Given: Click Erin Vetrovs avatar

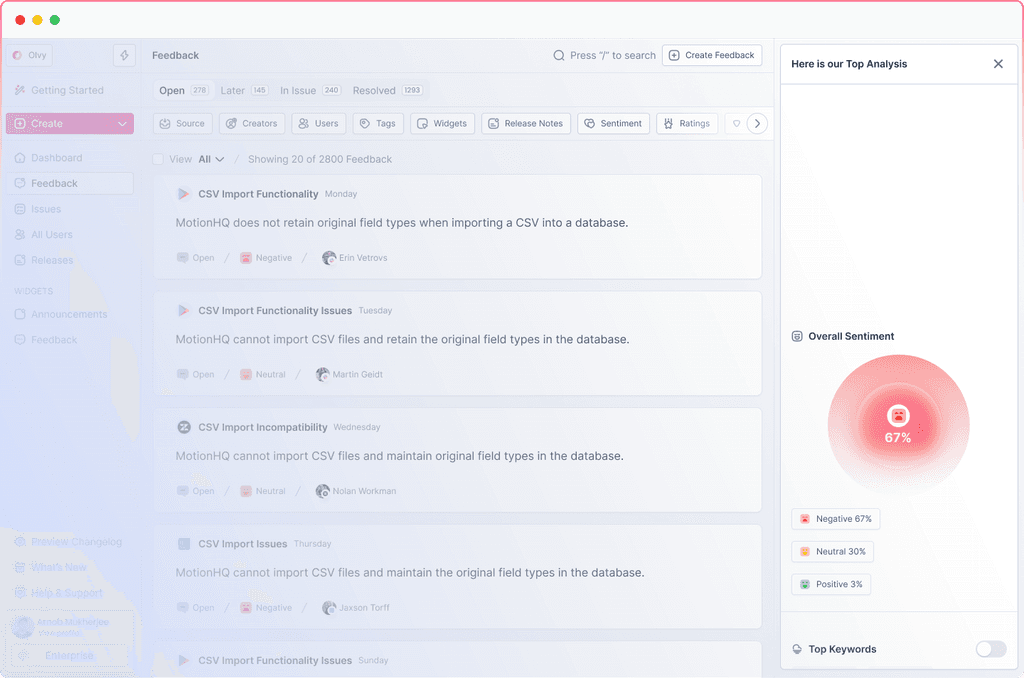Looking at the screenshot, I should click(329, 258).
